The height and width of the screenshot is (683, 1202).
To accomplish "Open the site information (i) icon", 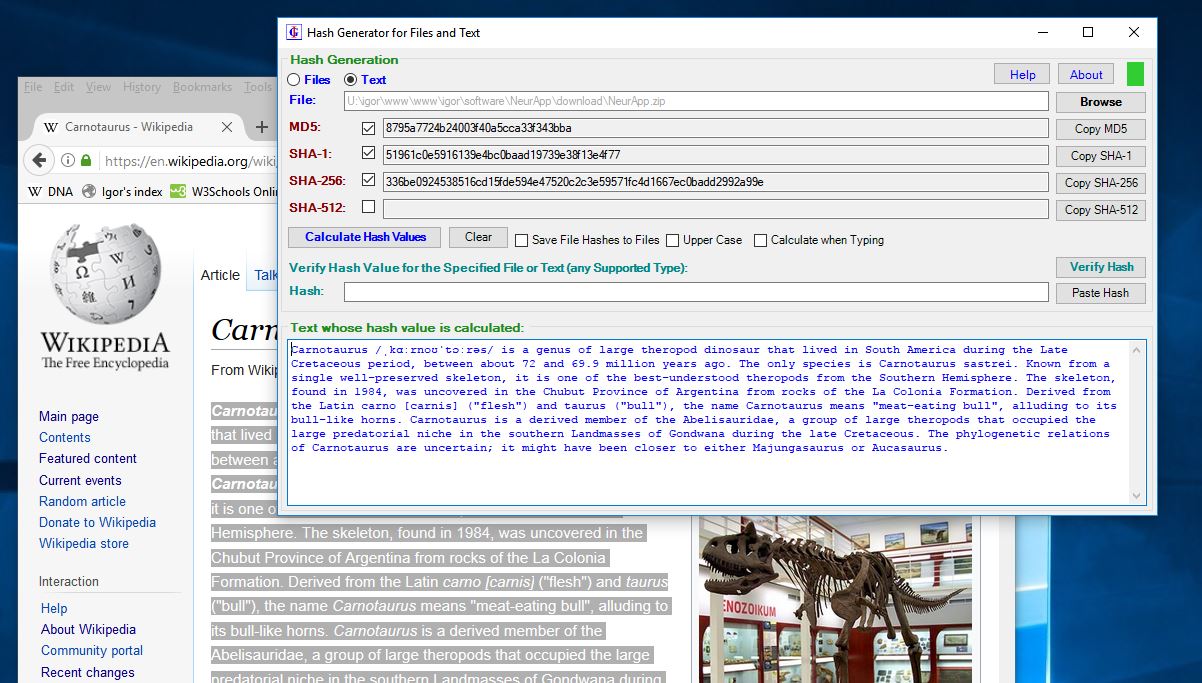I will [65, 160].
